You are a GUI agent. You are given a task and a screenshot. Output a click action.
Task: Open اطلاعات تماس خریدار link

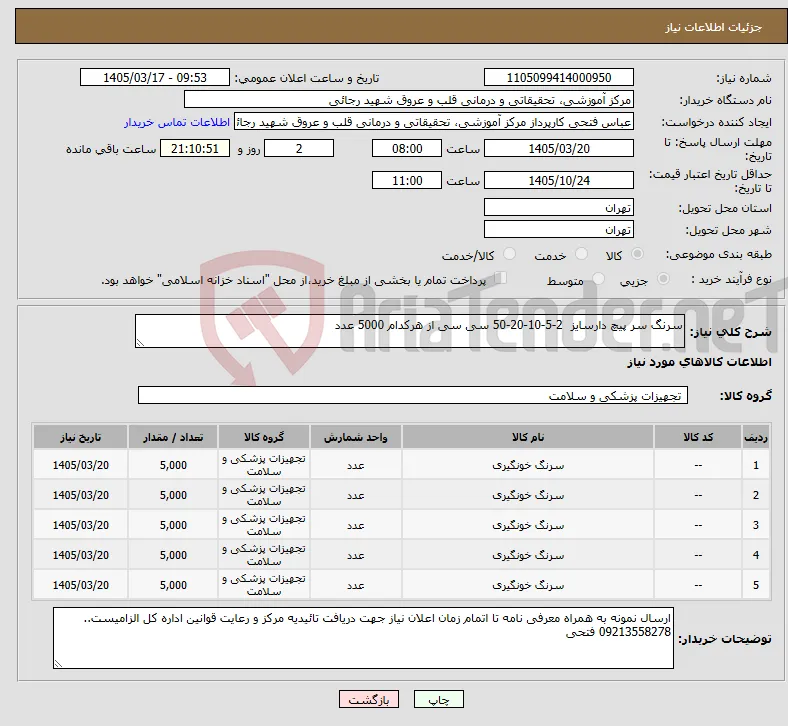click(x=177, y=122)
